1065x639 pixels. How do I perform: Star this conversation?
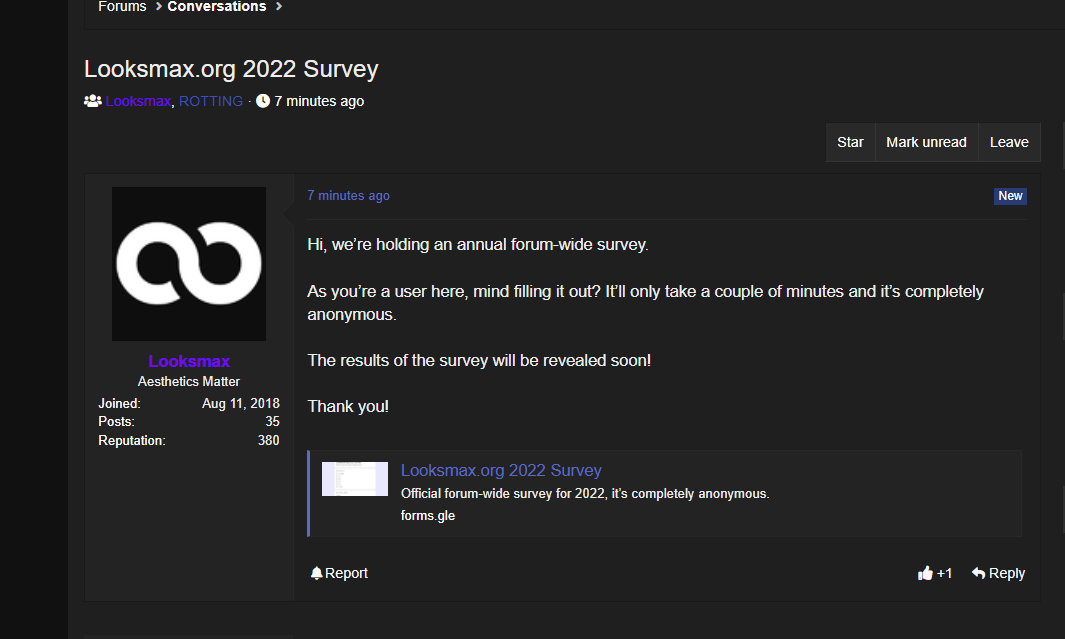pos(850,142)
